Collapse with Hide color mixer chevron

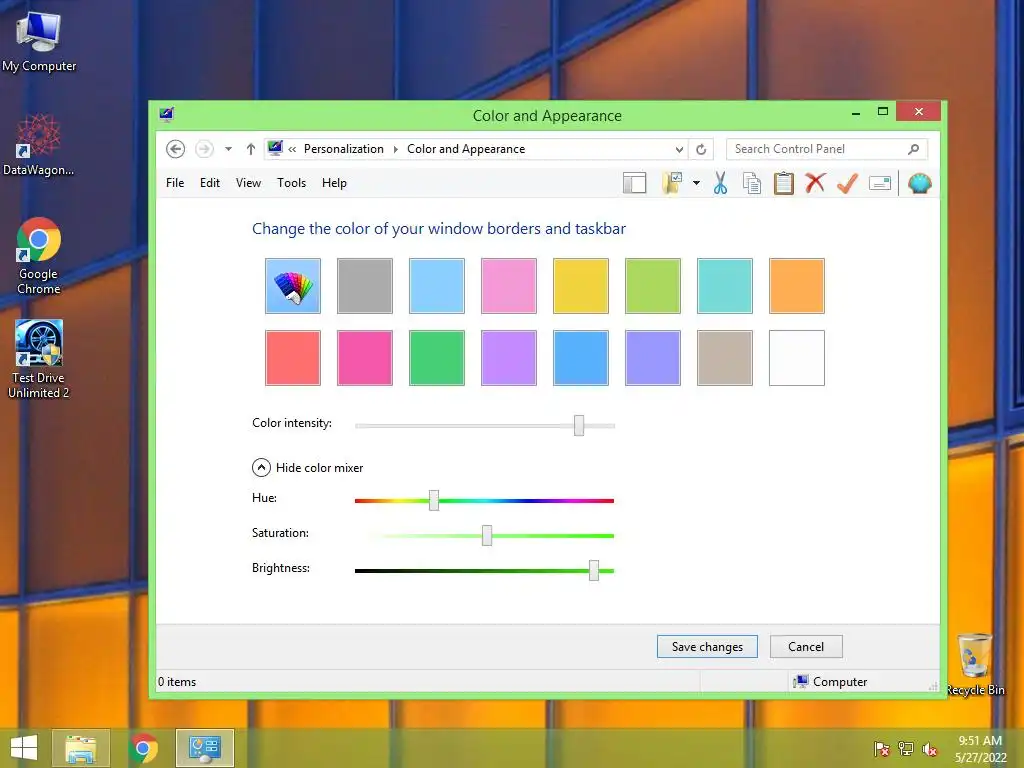point(261,468)
